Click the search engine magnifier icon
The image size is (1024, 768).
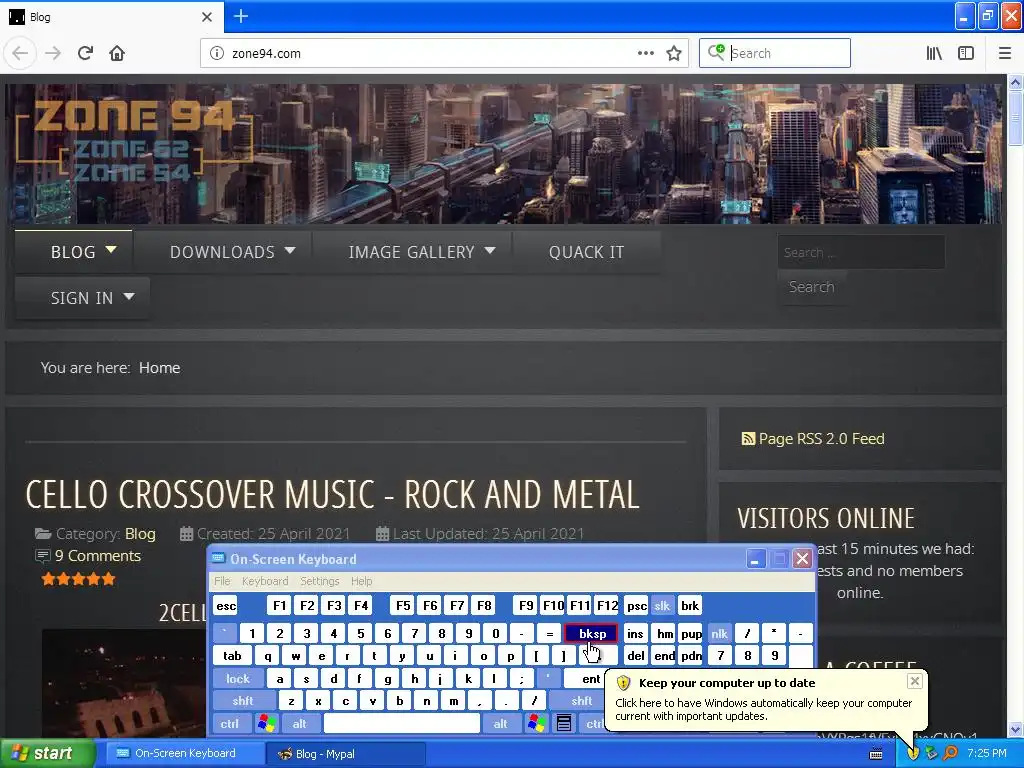pos(716,52)
